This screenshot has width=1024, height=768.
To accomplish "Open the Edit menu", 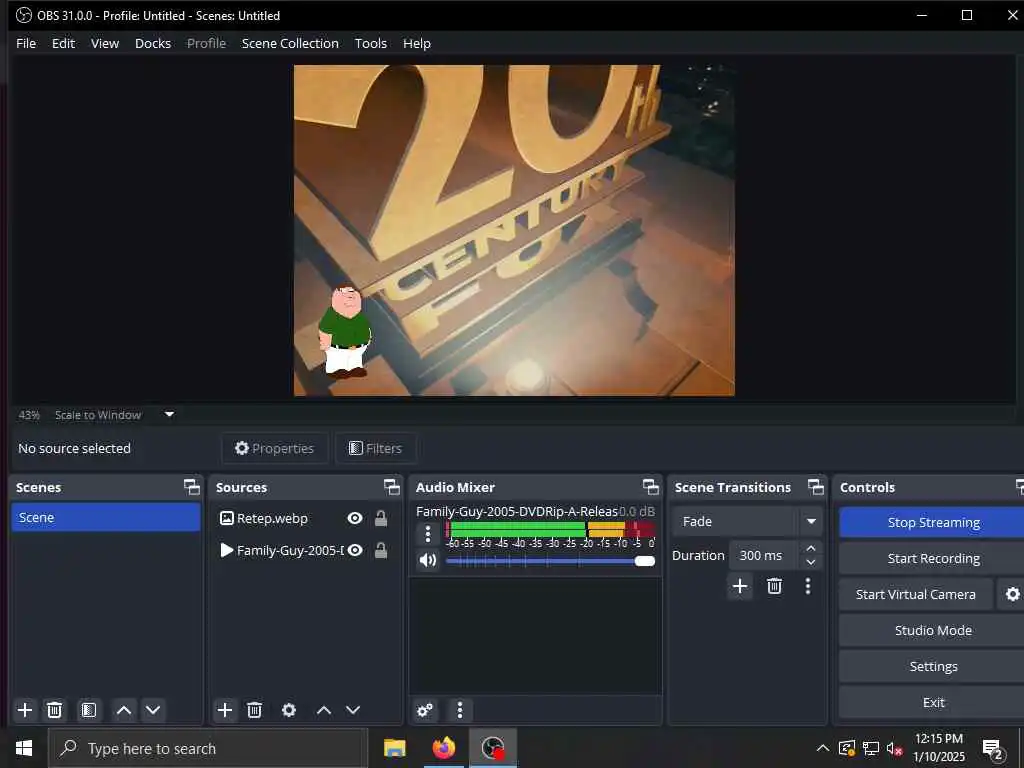I will coord(63,43).
